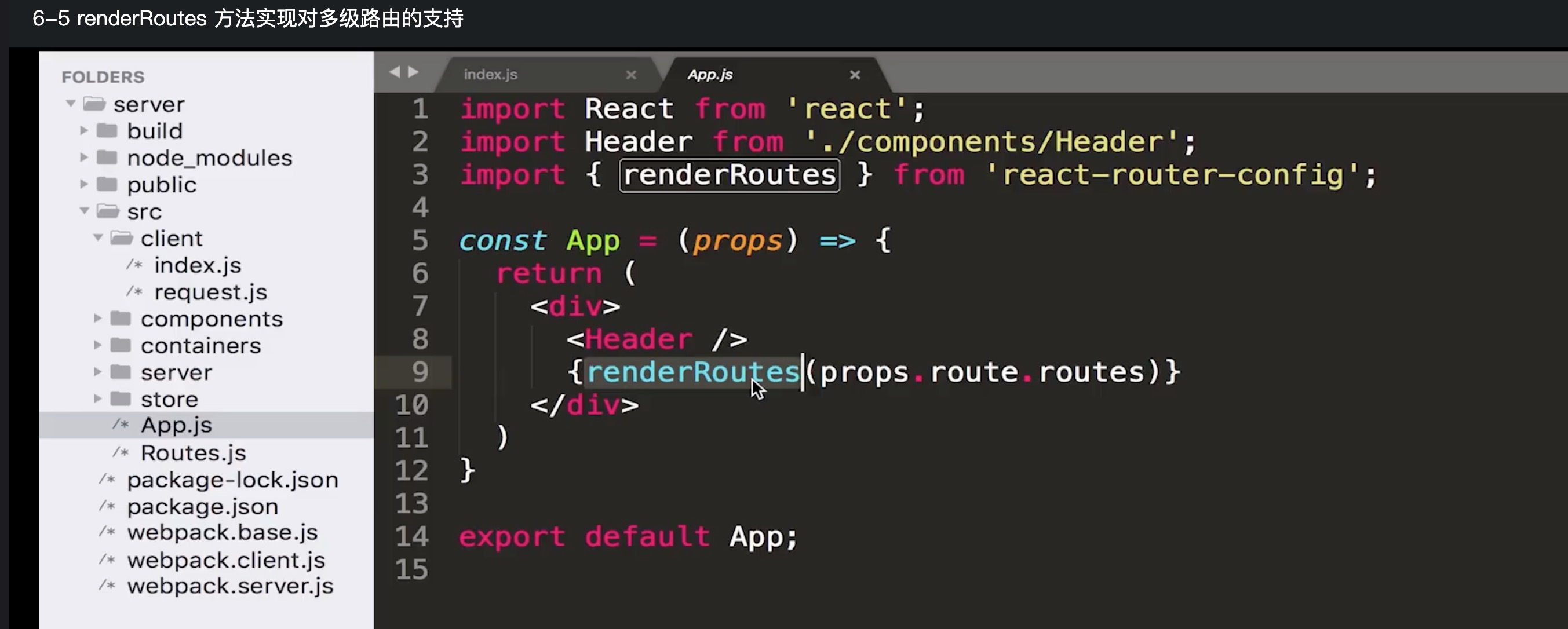Click the back navigation arrow in tab bar
This screenshot has height=629, width=1568.
click(x=395, y=72)
